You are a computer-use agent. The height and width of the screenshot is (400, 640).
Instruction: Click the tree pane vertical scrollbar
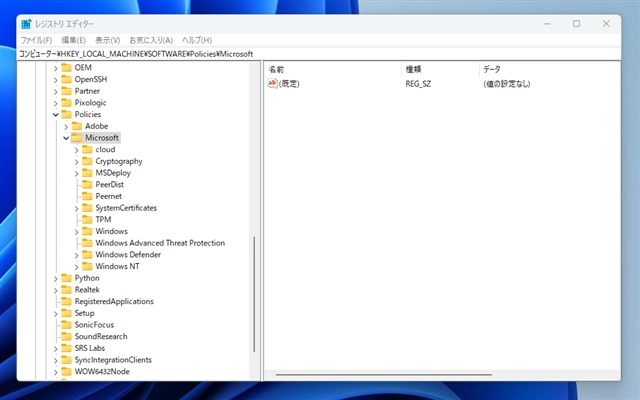click(x=254, y=294)
